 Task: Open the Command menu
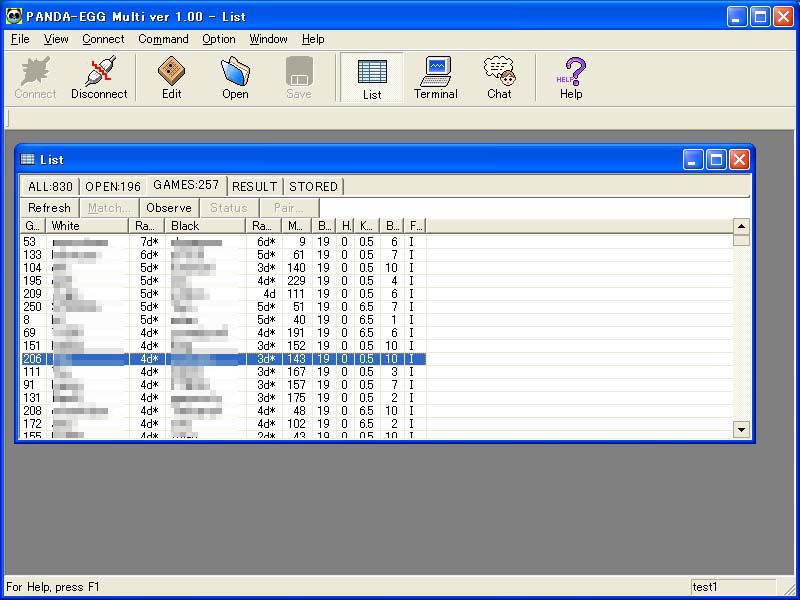point(163,39)
